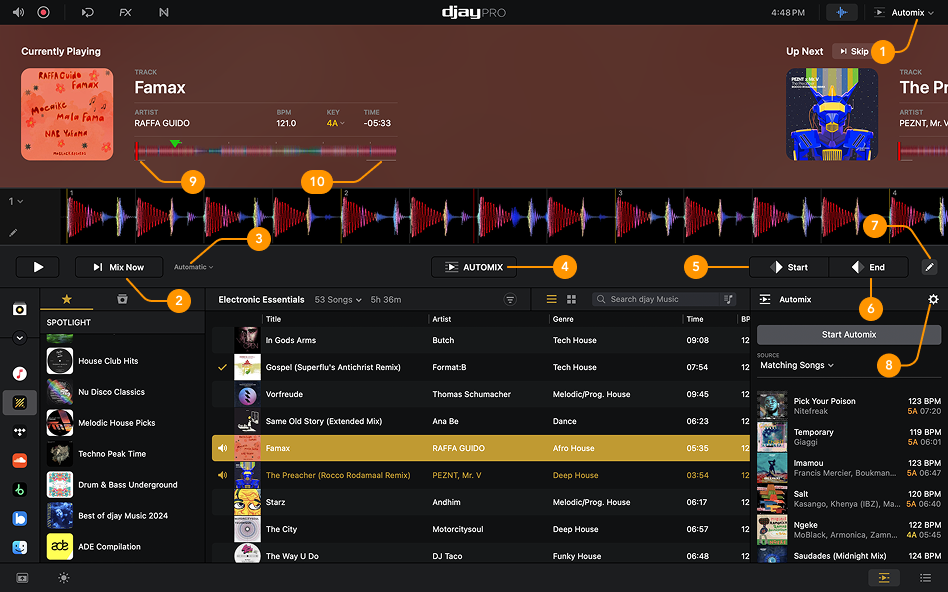The width and height of the screenshot is (948, 592).
Task: Click the Start Automix button
Action: tap(848, 334)
